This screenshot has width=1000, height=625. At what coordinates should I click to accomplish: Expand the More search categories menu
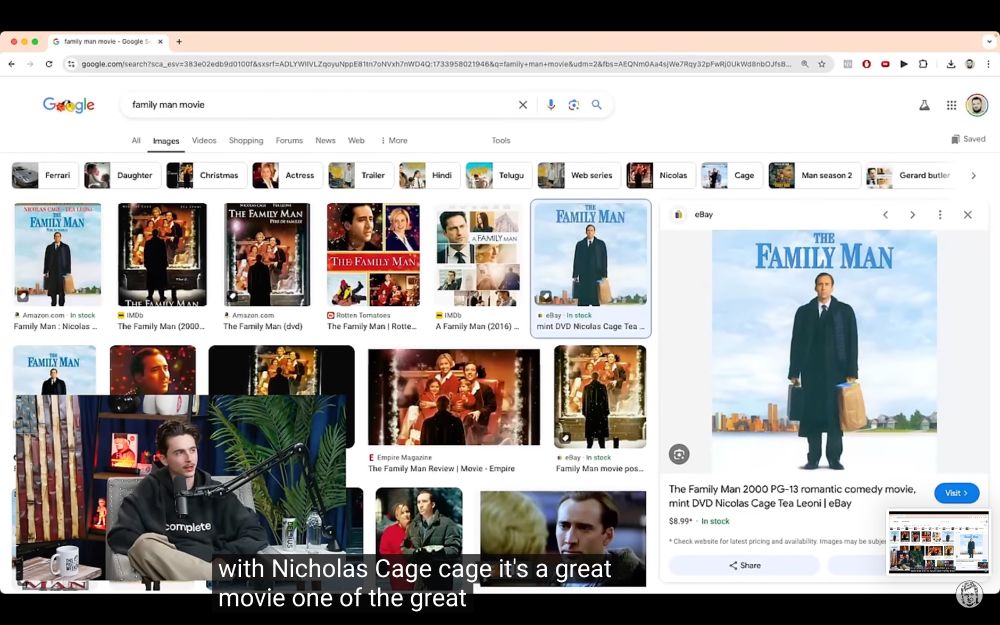pos(394,140)
